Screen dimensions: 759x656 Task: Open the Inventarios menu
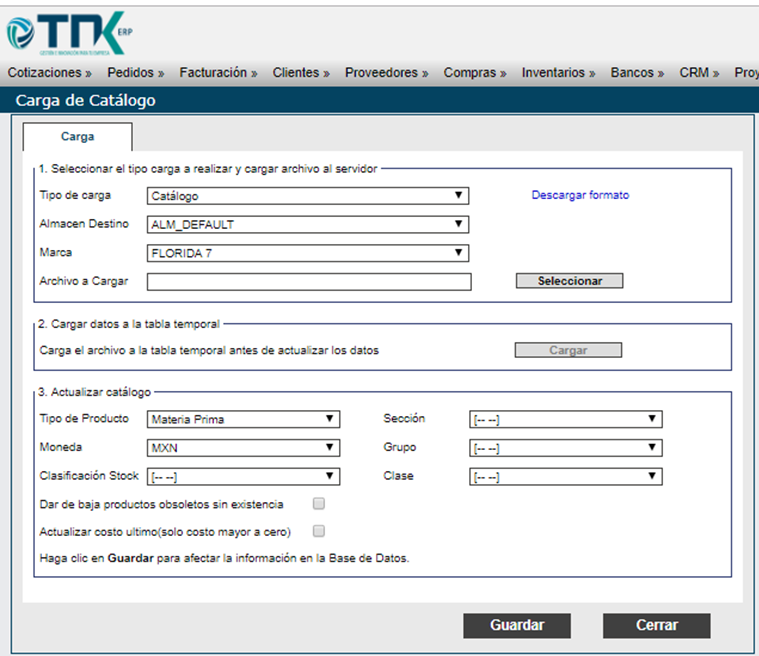558,73
